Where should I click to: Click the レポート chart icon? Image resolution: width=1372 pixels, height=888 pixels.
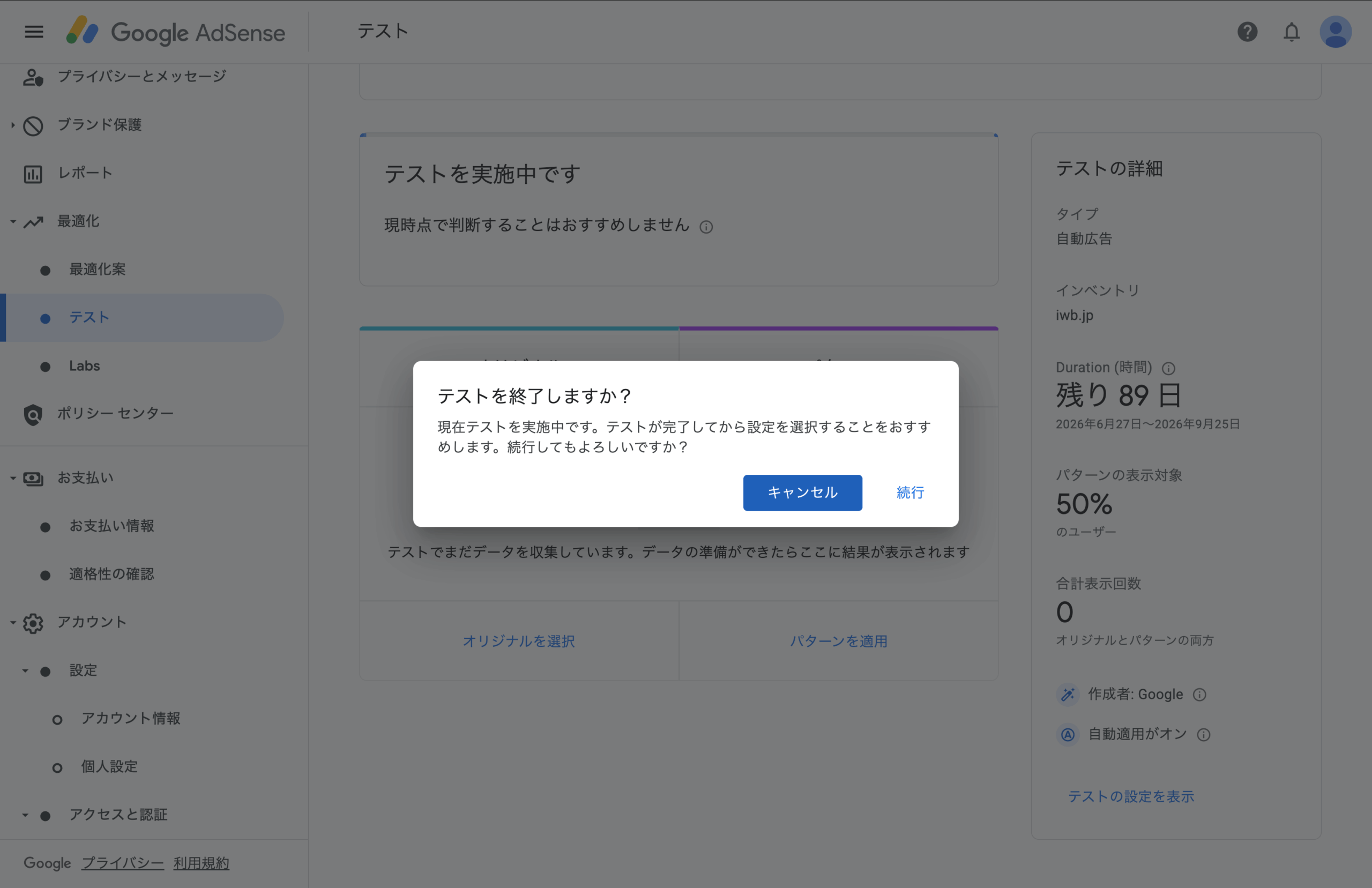pyautogui.click(x=33, y=174)
